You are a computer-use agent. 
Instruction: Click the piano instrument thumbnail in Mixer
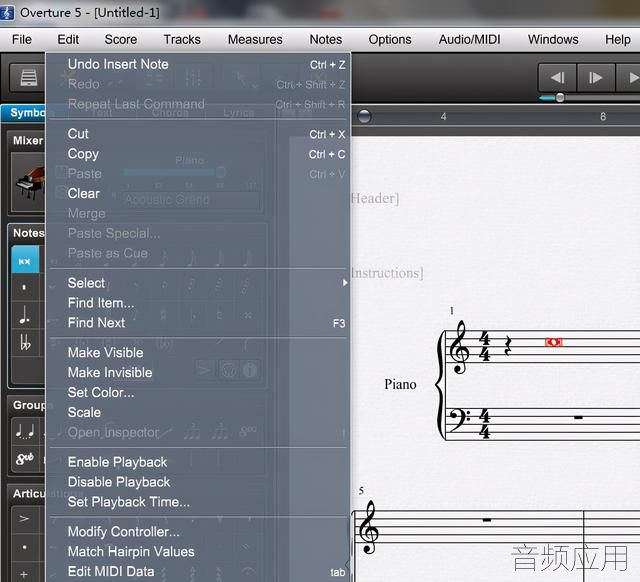point(29,182)
